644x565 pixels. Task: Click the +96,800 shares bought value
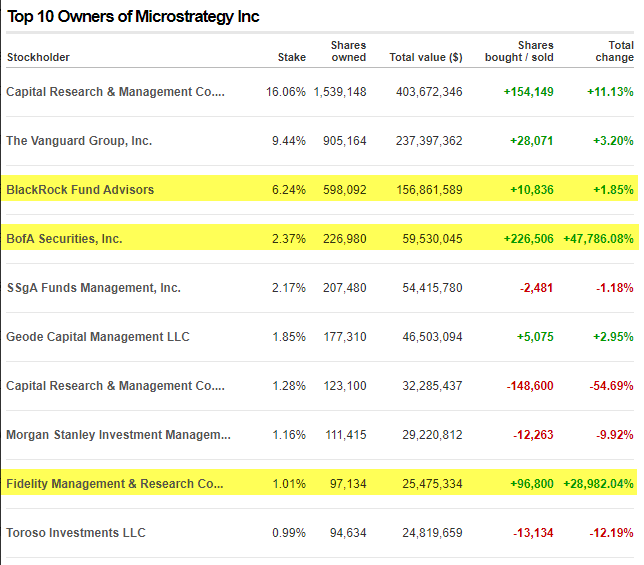[532, 484]
